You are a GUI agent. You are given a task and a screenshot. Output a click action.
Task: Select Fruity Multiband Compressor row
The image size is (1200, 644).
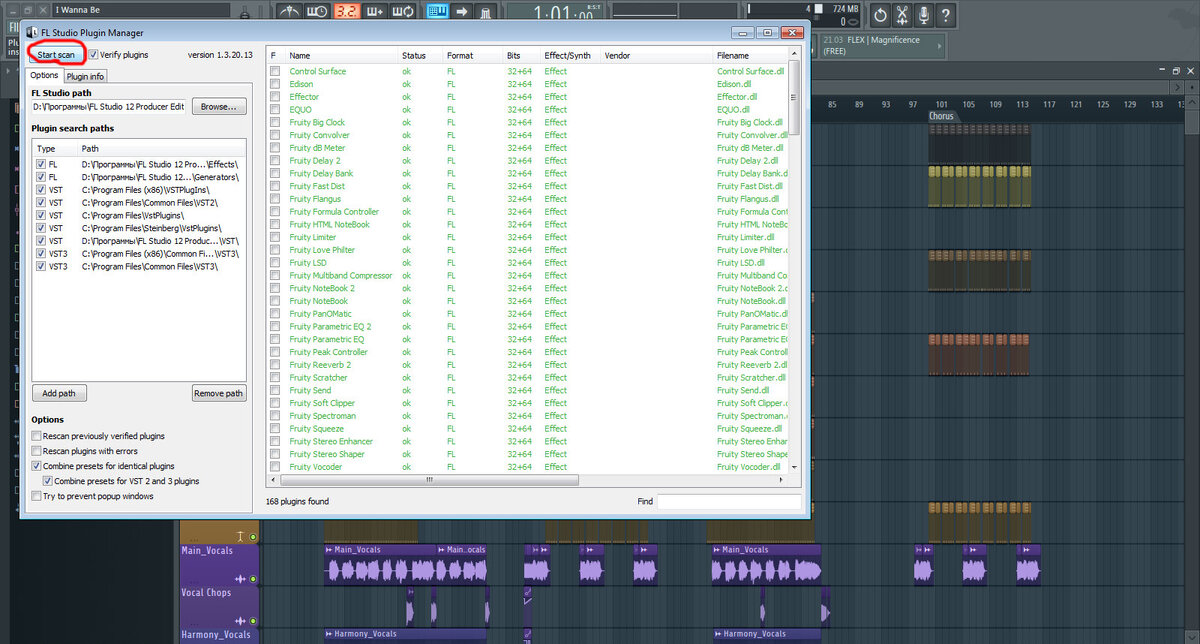(x=528, y=276)
